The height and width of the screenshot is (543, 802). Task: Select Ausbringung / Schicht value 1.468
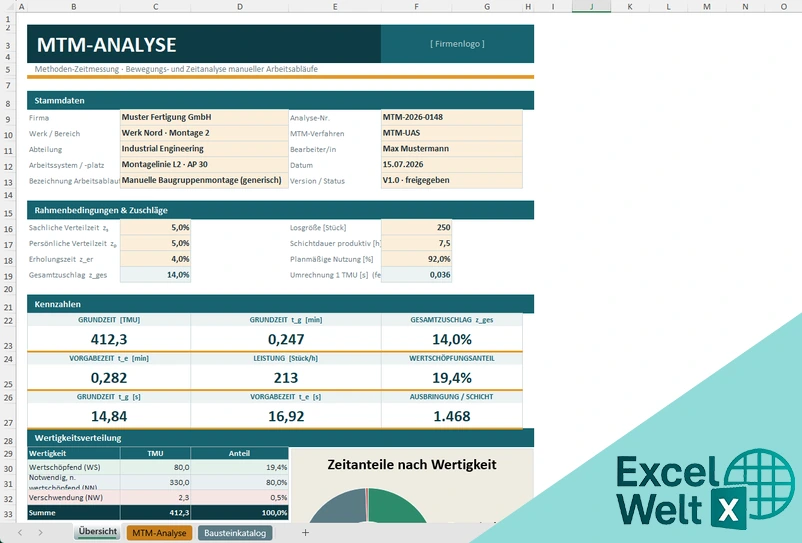tap(452, 416)
